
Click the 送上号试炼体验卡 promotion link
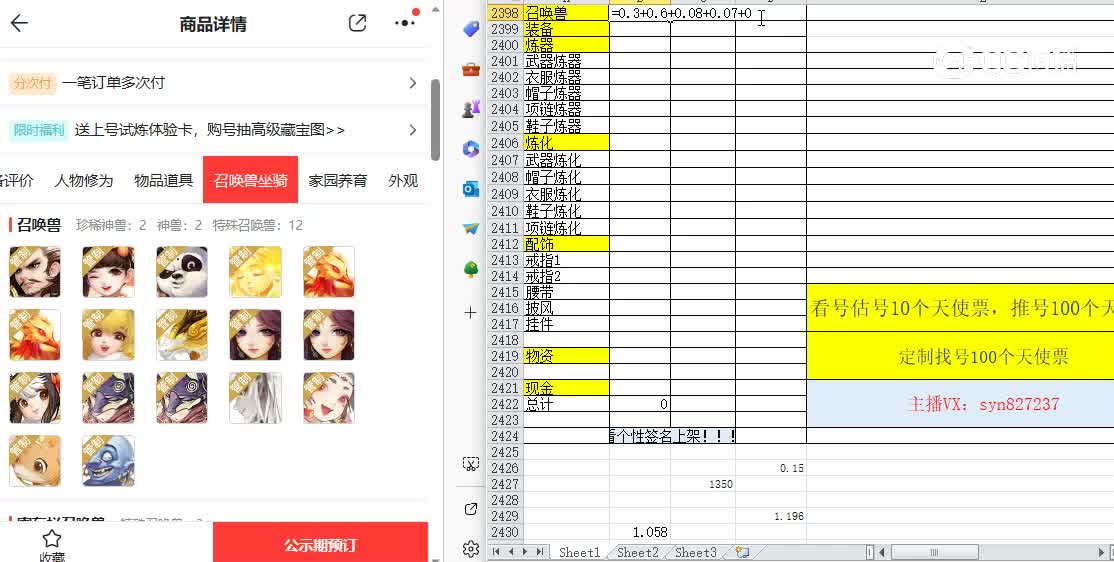coord(210,130)
